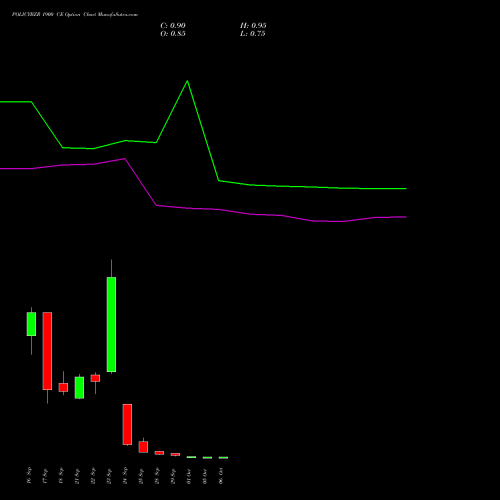Select the 22 Sep date label
Viewport: 500px width, 500px height.
tap(93, 475)
